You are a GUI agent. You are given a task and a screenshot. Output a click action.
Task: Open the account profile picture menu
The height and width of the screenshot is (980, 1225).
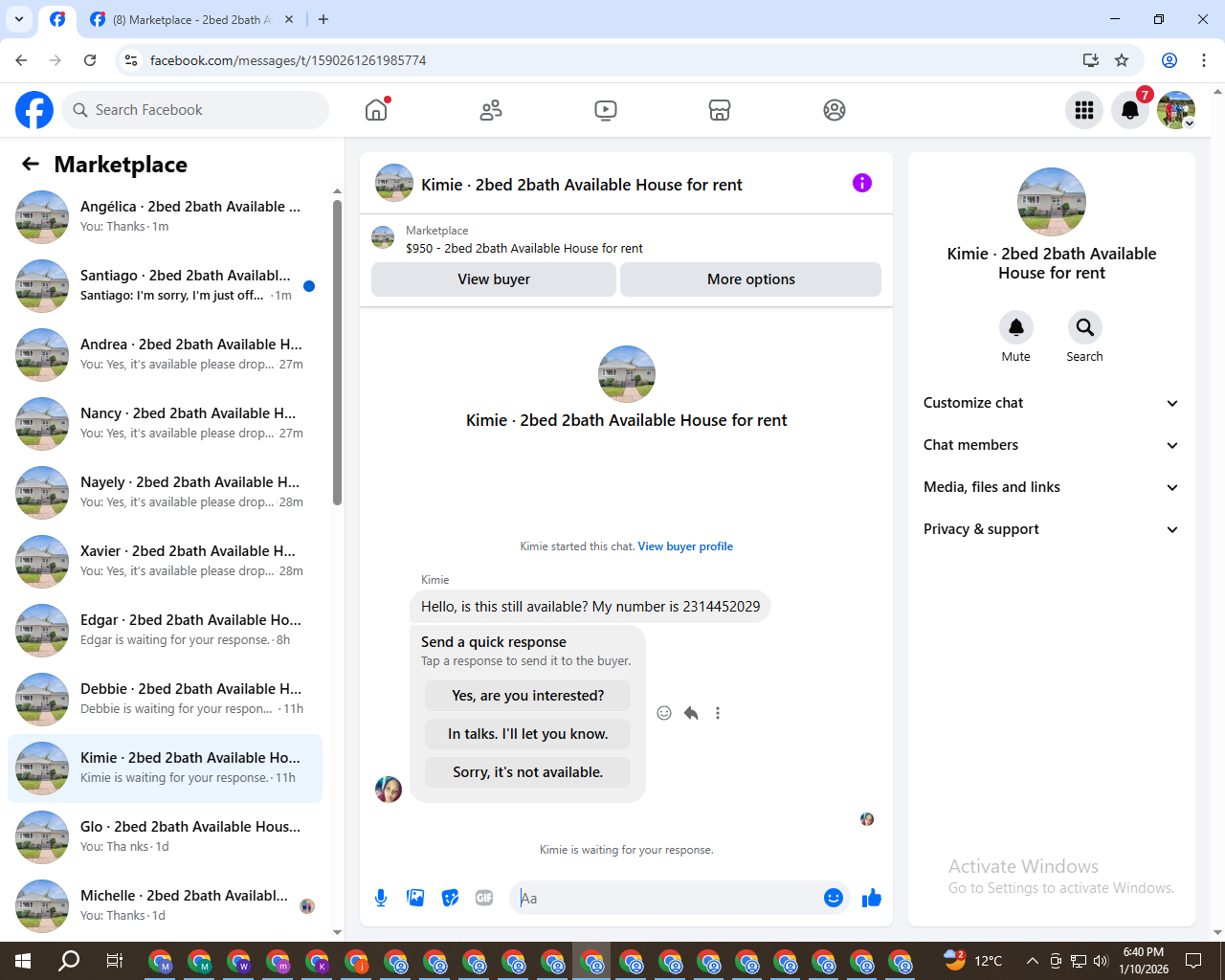1176,110
